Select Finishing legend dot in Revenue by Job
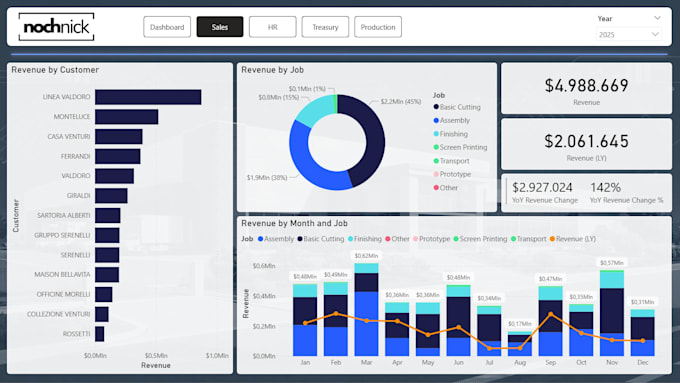680x383 pixels. pyautogui.click(x=436, y=134)
